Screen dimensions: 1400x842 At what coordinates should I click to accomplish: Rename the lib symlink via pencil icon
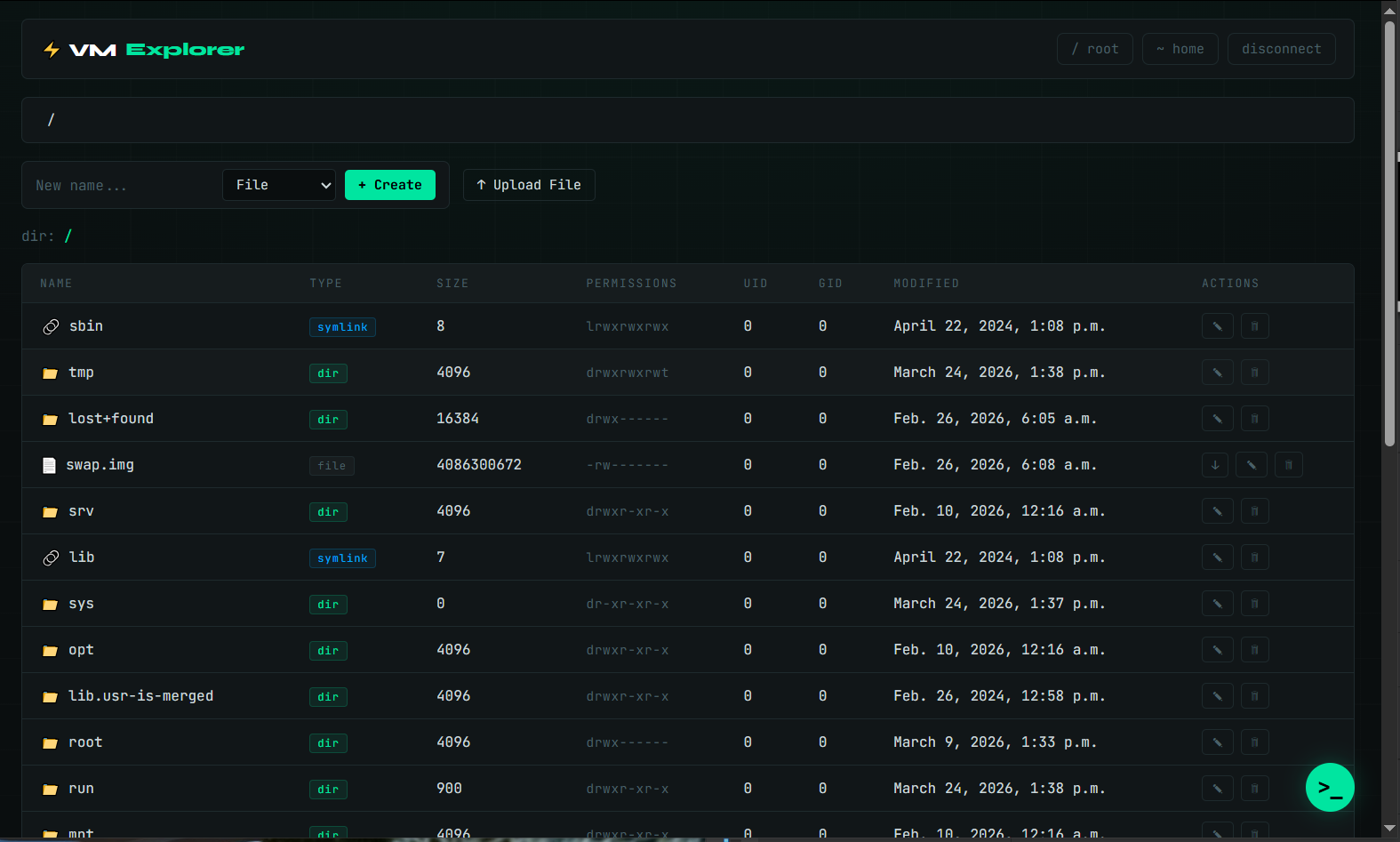1217,557
